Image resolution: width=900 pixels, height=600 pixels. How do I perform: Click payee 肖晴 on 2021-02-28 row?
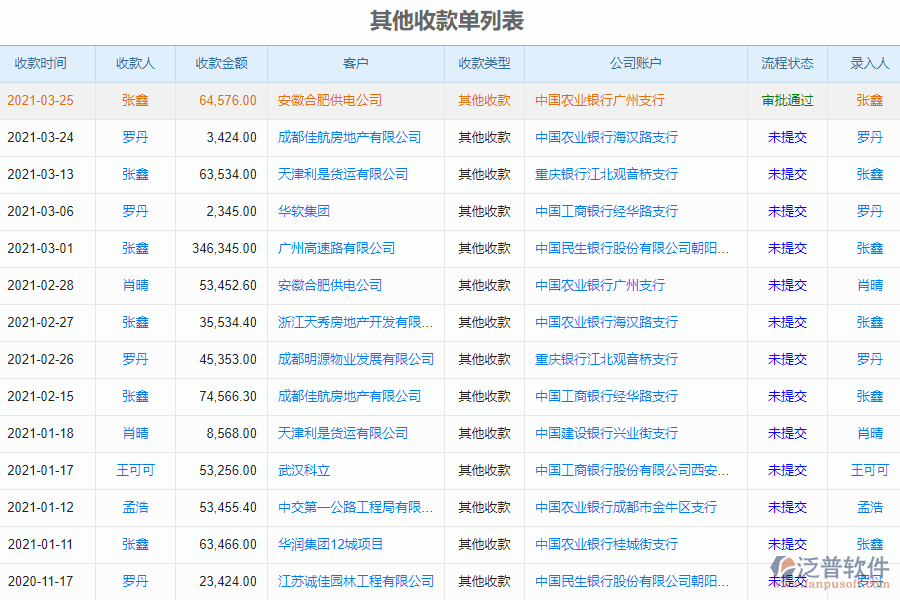click(x=134, y=285)
